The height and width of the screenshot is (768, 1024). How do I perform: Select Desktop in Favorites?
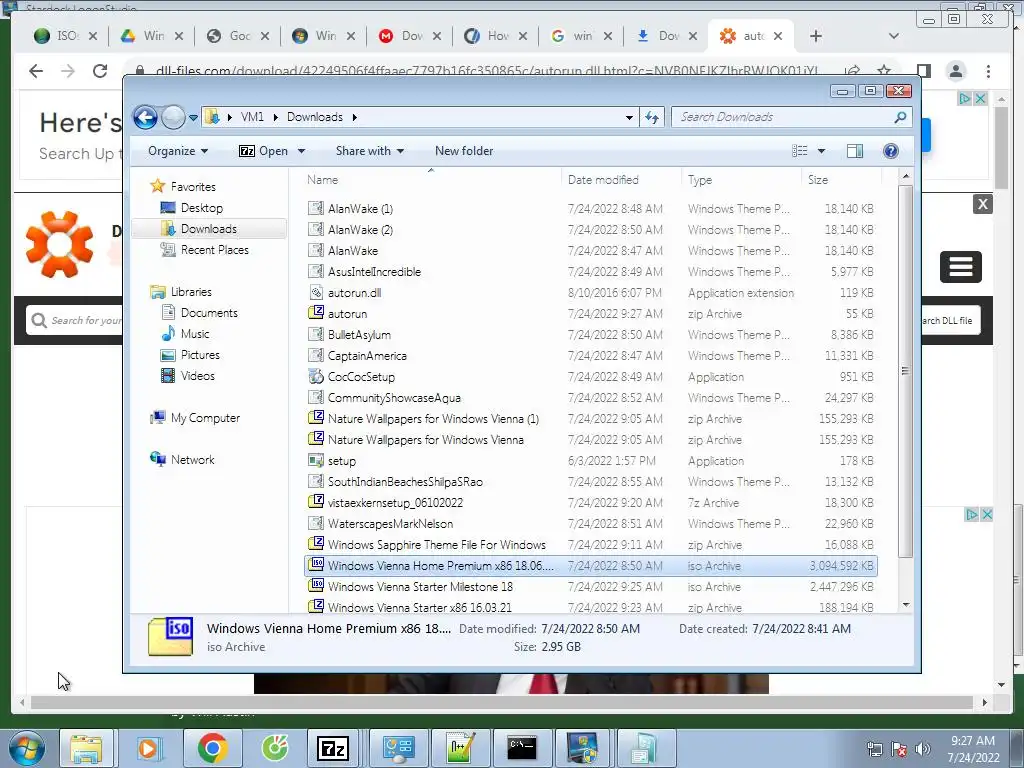coord(202,208)
